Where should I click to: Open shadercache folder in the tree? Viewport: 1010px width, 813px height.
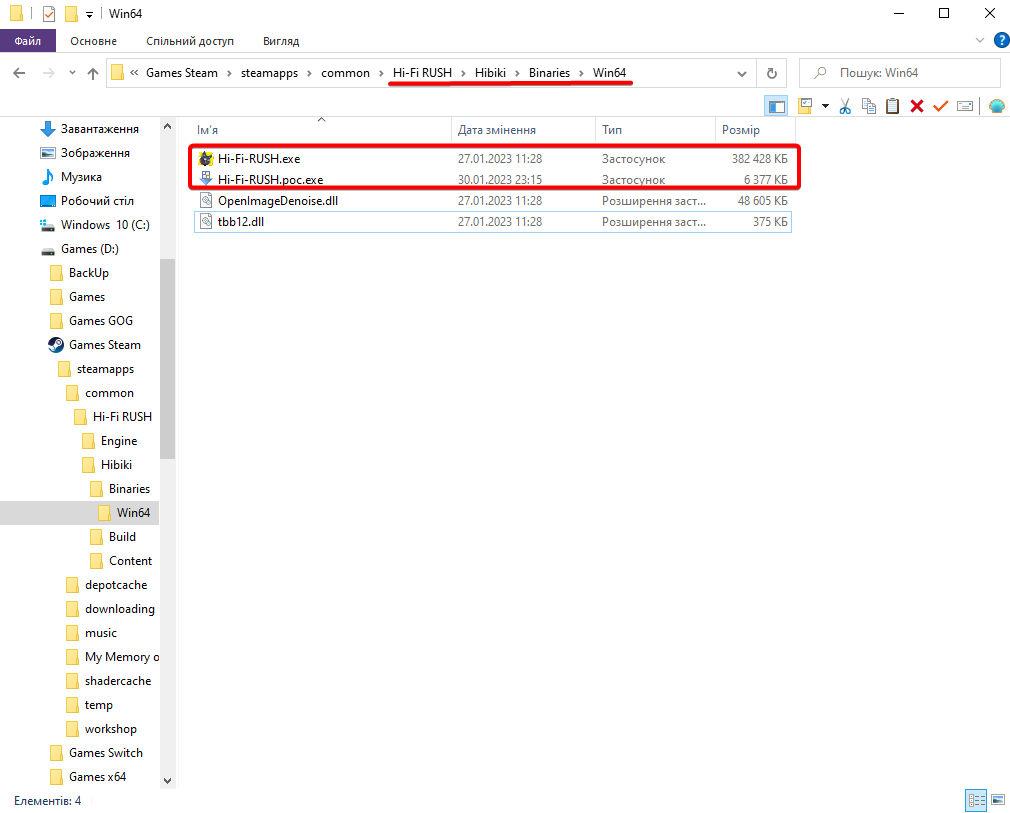coord(109,681)
